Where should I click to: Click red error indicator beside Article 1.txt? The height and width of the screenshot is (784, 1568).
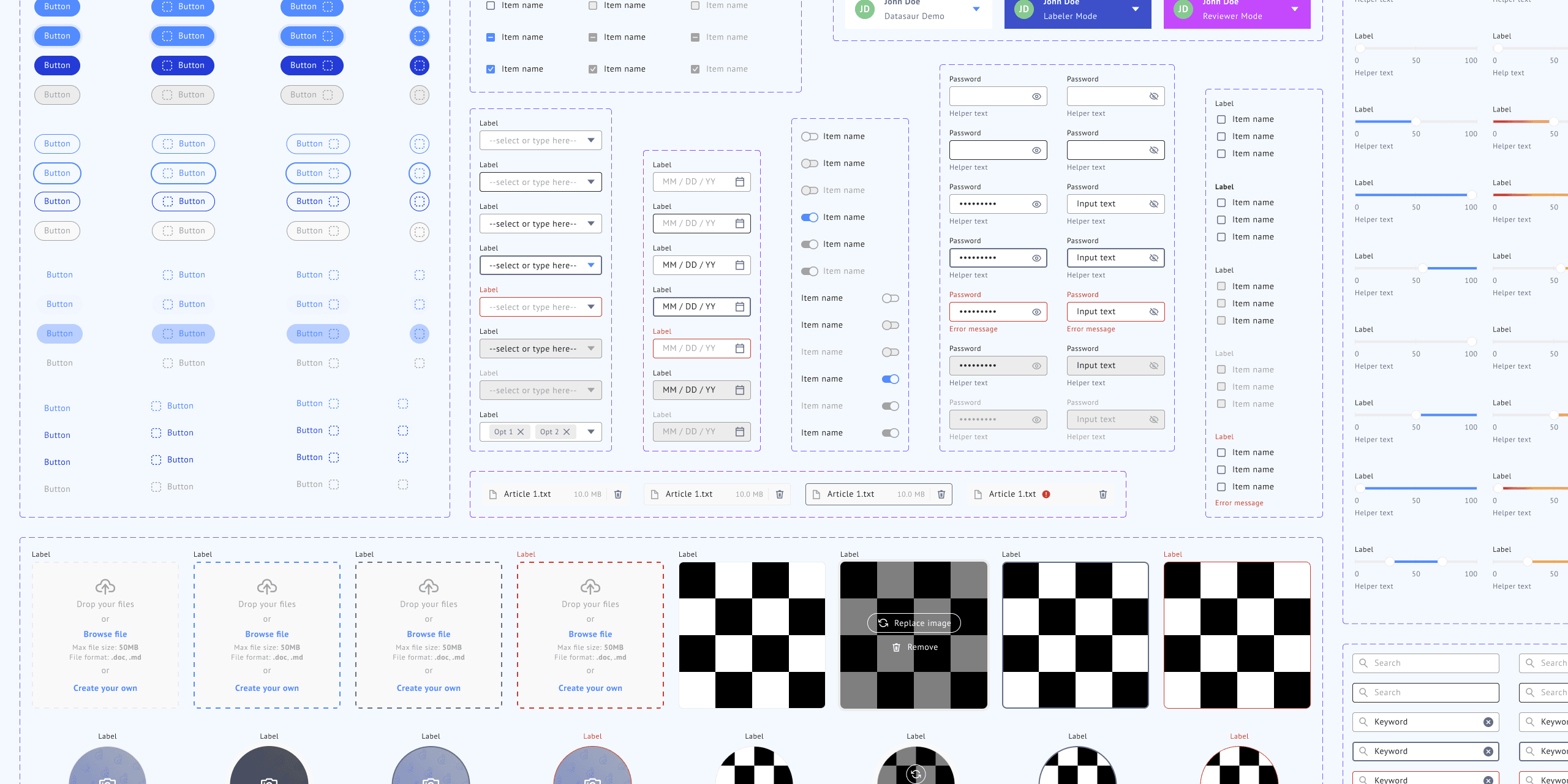pos(1046,494)
